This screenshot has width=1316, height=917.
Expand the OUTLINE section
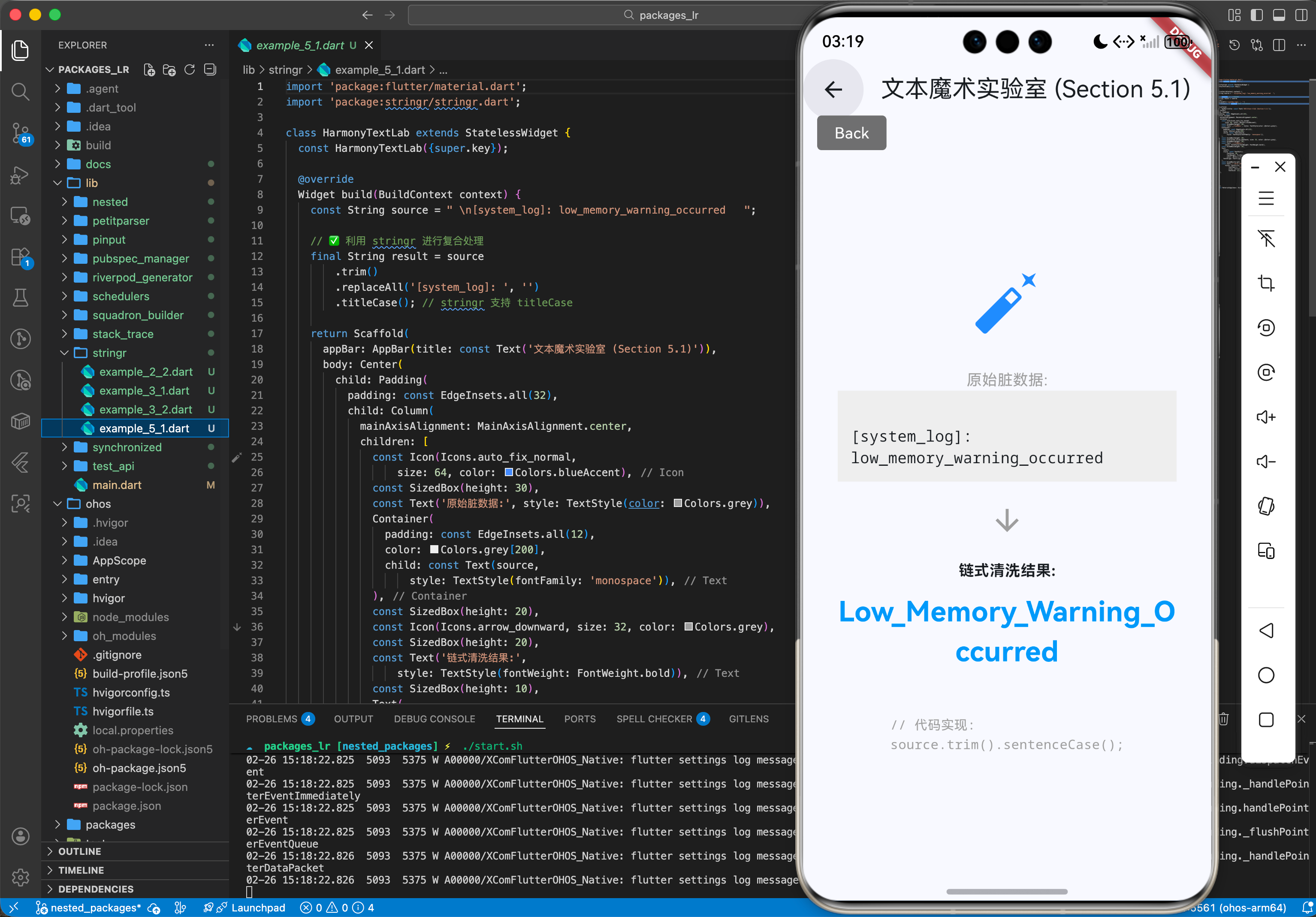point(135,851)
